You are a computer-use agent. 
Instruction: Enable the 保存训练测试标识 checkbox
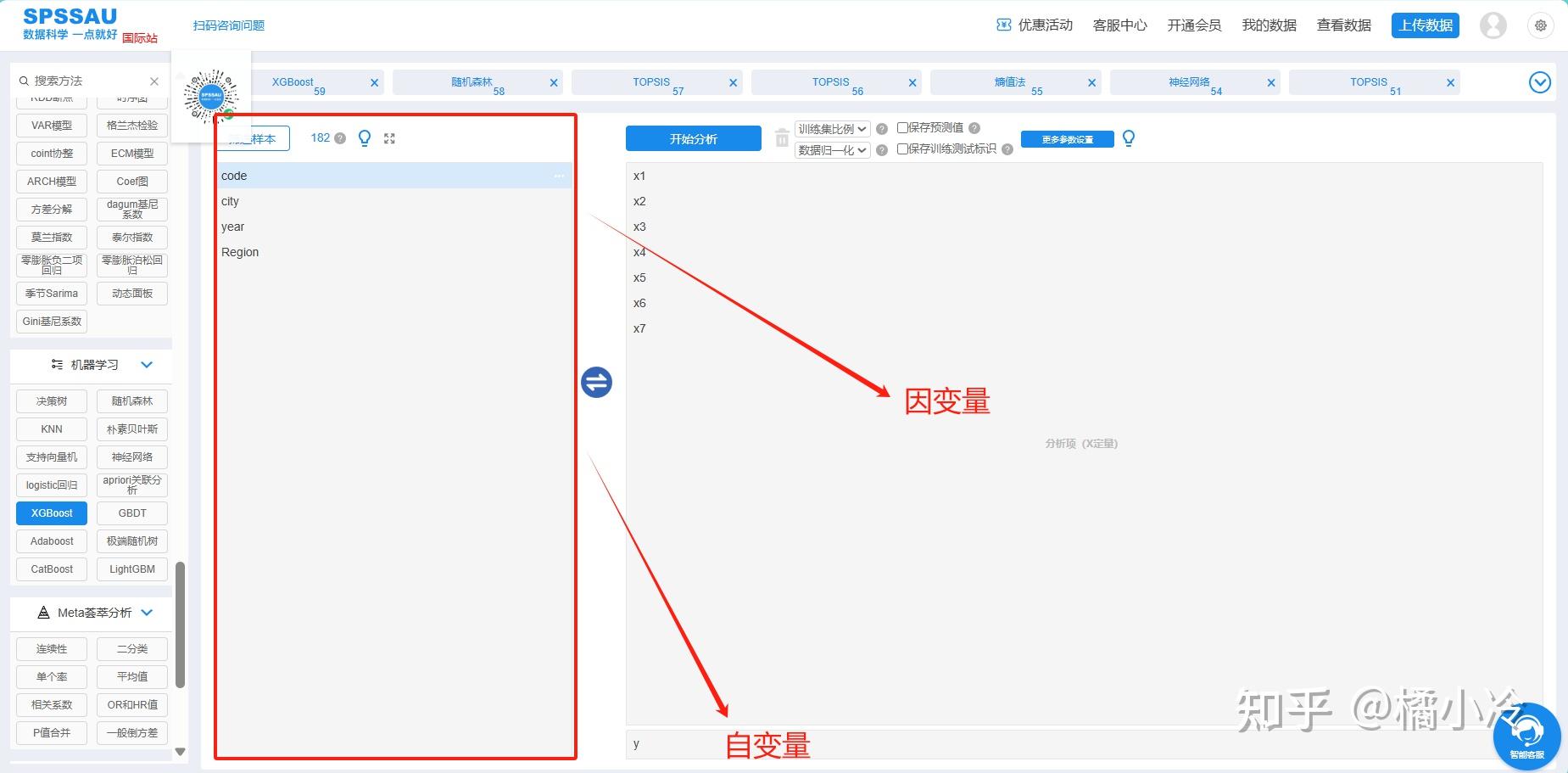click(x=902, y=148)
